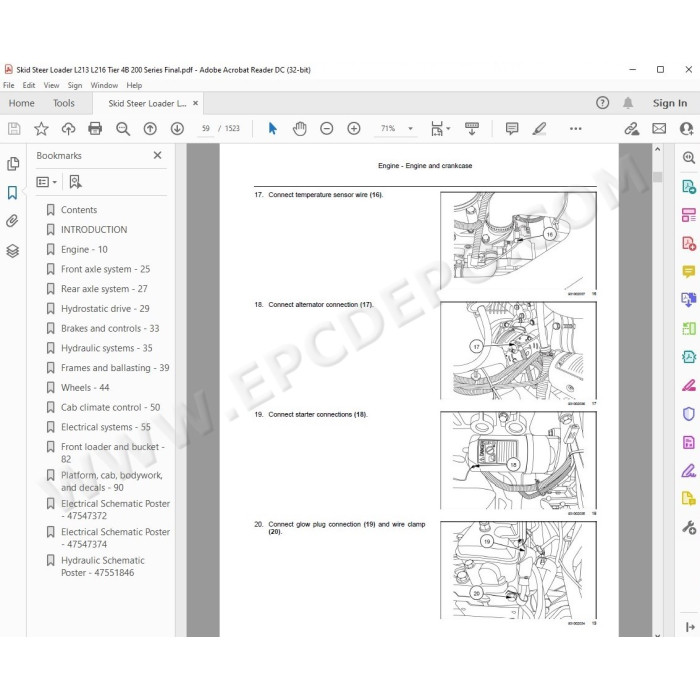Go to next page arrow
700x700 pixels.
177,129
